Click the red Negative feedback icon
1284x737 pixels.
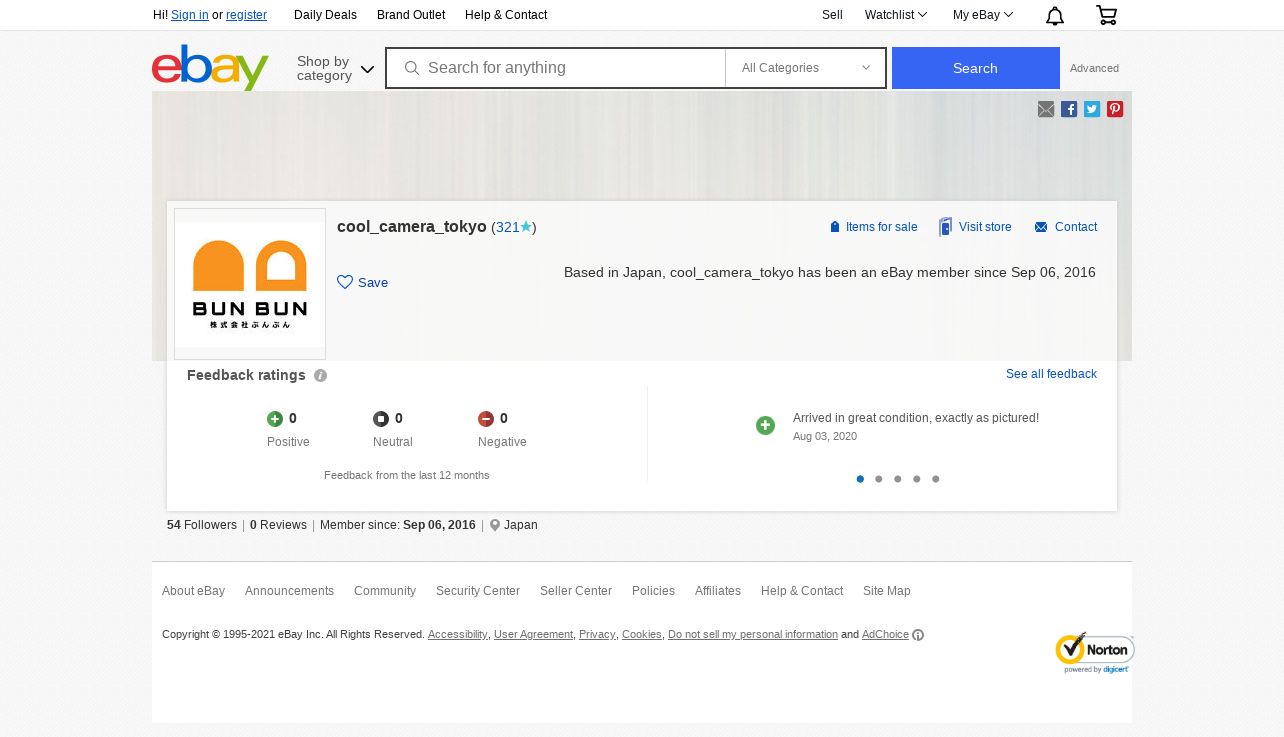click(x=486, y=419)
